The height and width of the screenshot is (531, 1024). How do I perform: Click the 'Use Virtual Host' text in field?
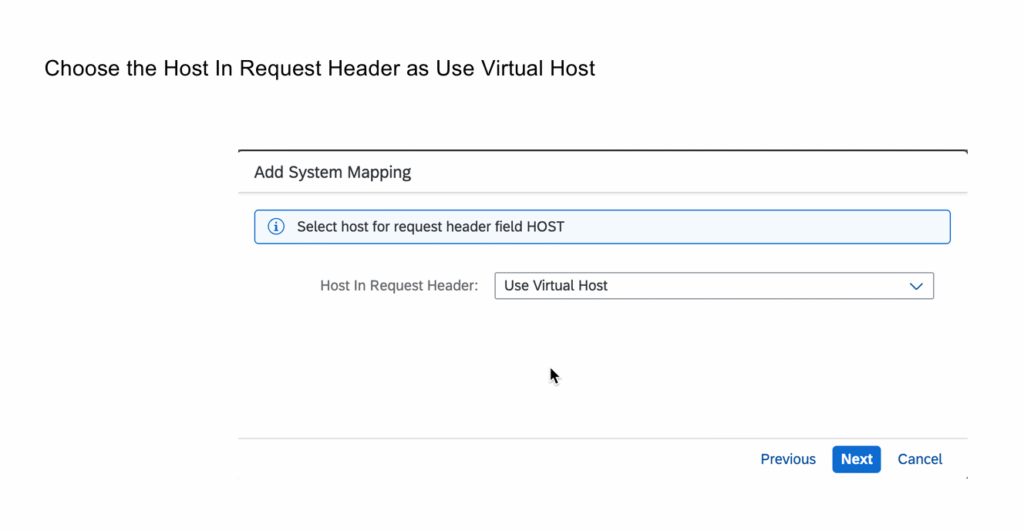[556, 286]
